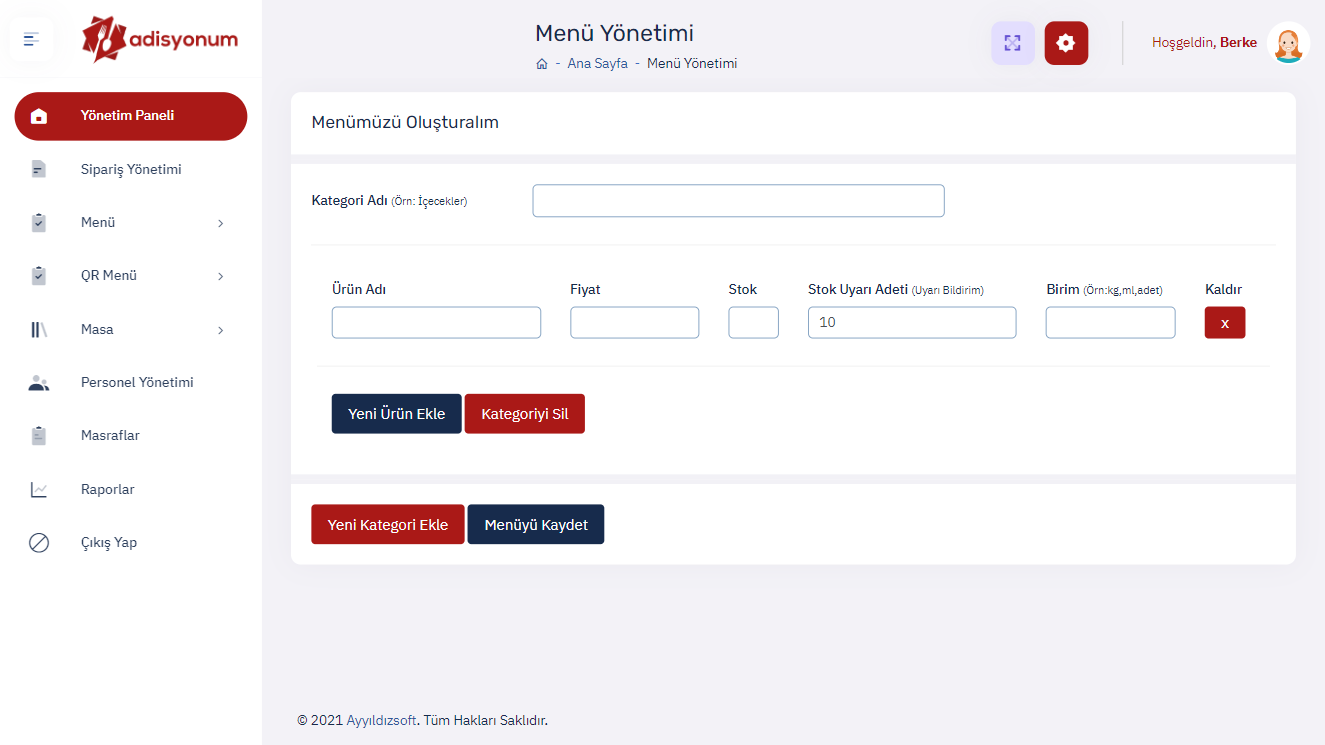Expand the Masa sidebar submenu
This screenshot has width=1325, height=745.
coord(220,330)
